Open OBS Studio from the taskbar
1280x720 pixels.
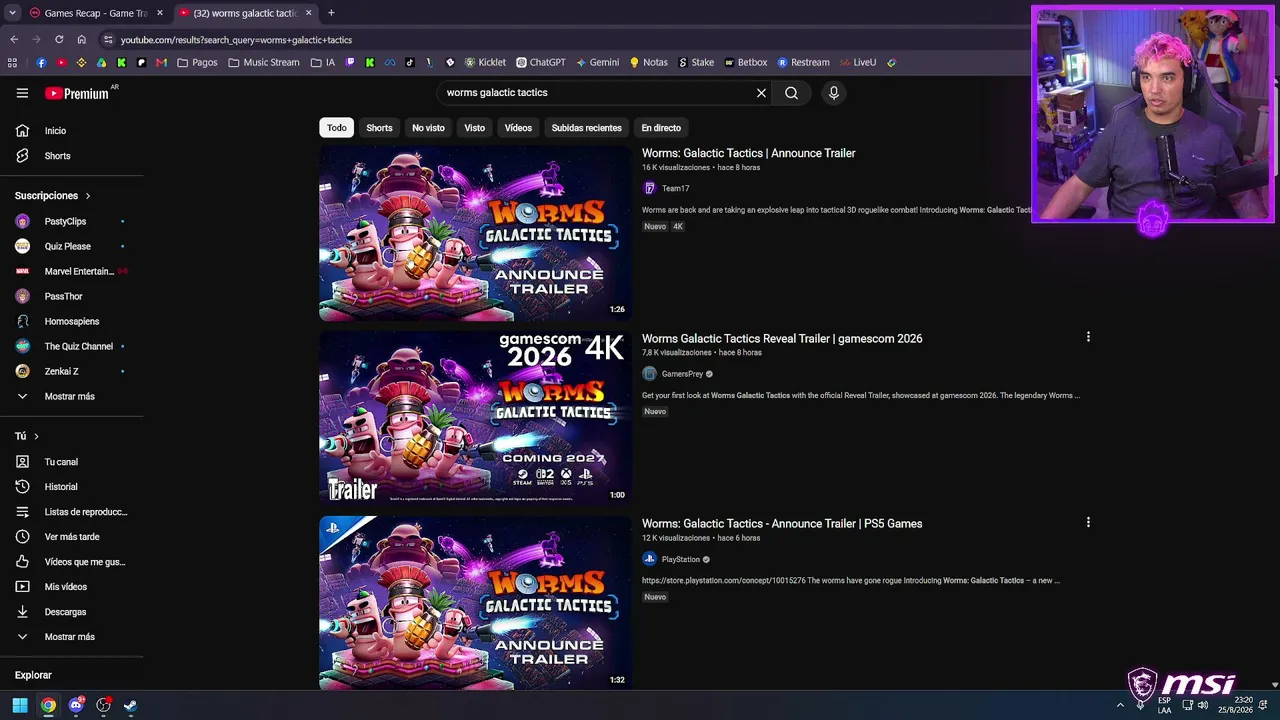(103, 705)
